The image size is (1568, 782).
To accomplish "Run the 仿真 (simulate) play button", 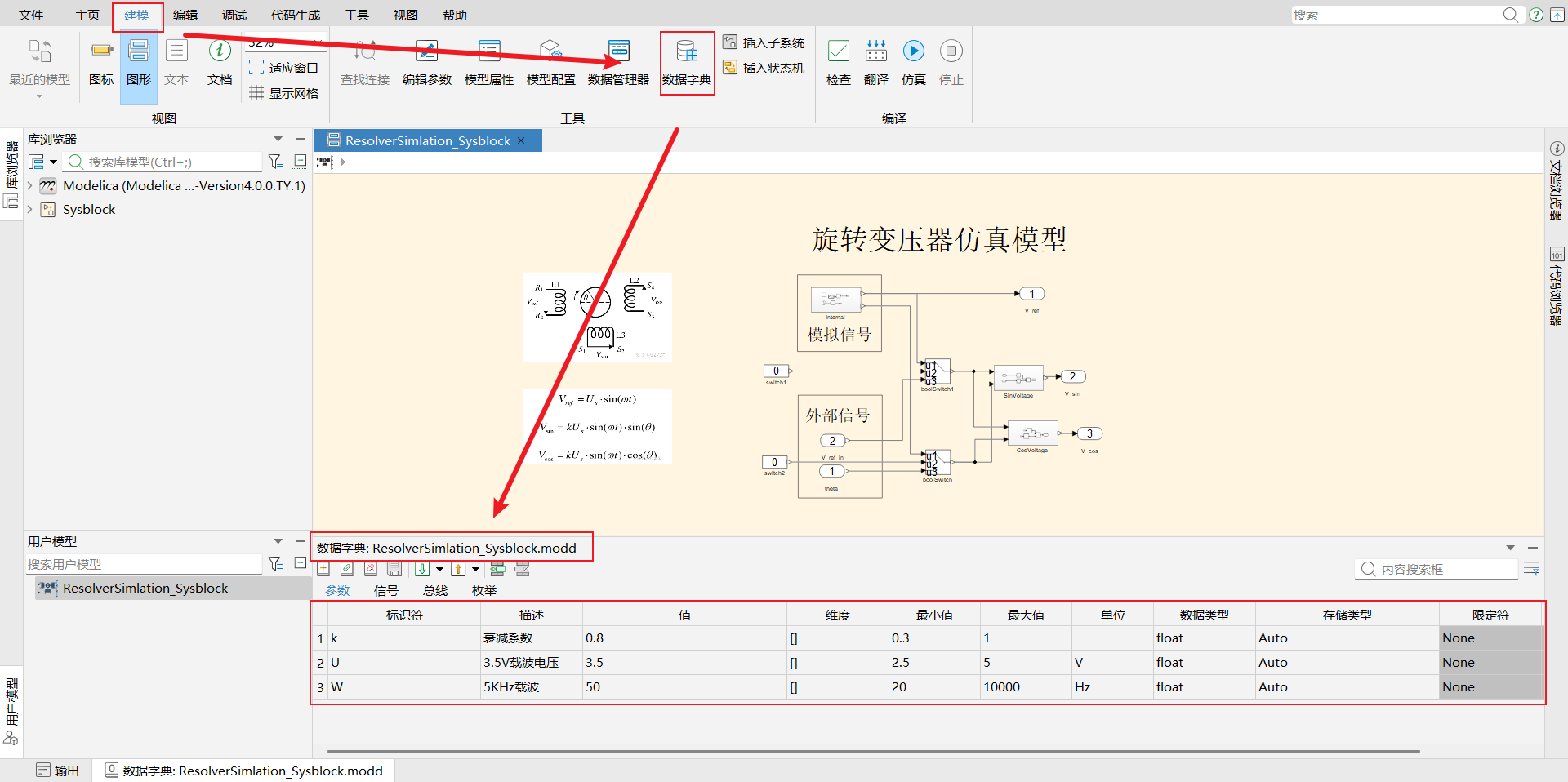I will (913, 52).
